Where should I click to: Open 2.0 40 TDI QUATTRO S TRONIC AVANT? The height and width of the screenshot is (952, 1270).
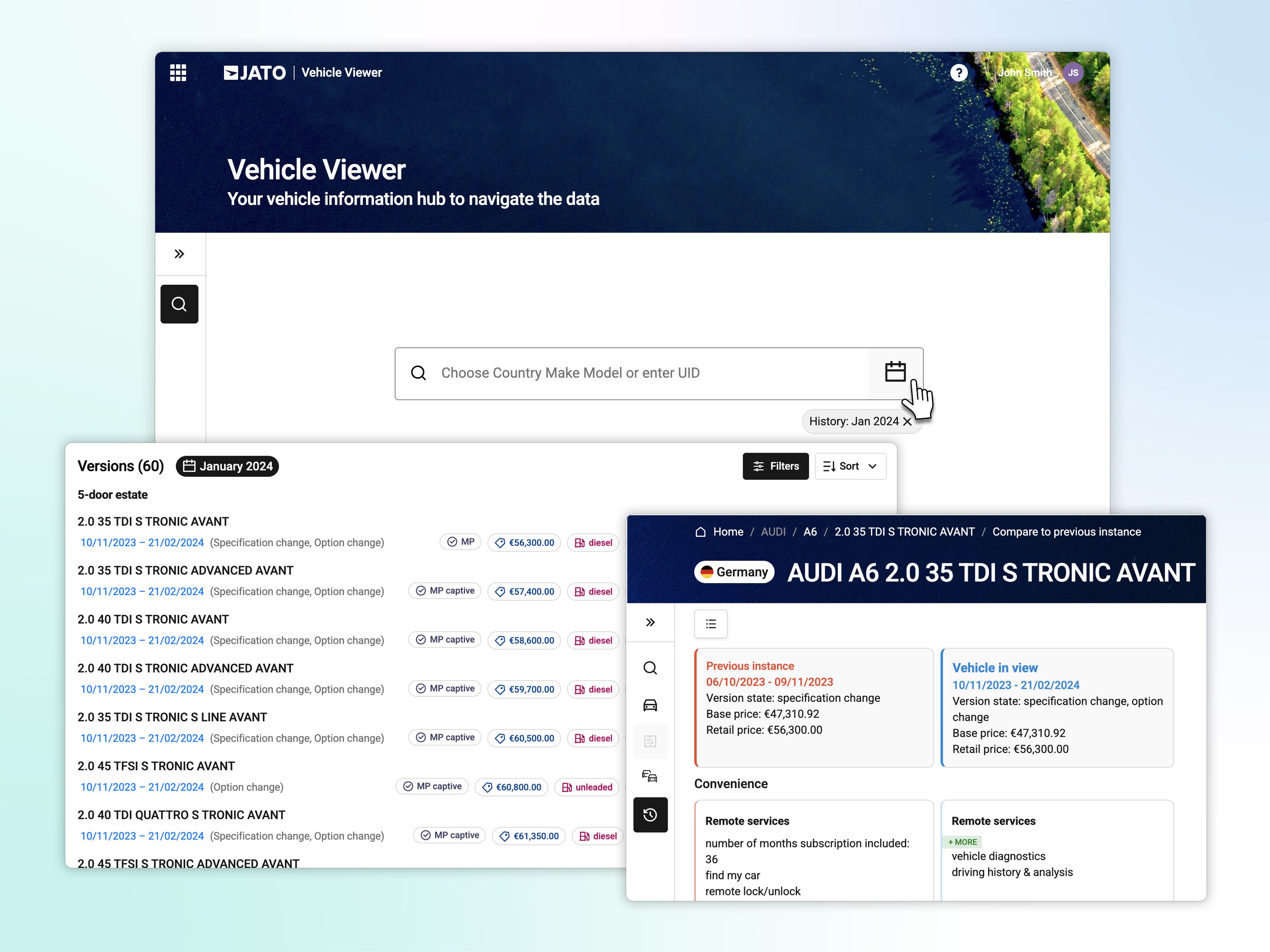point(181,815)
